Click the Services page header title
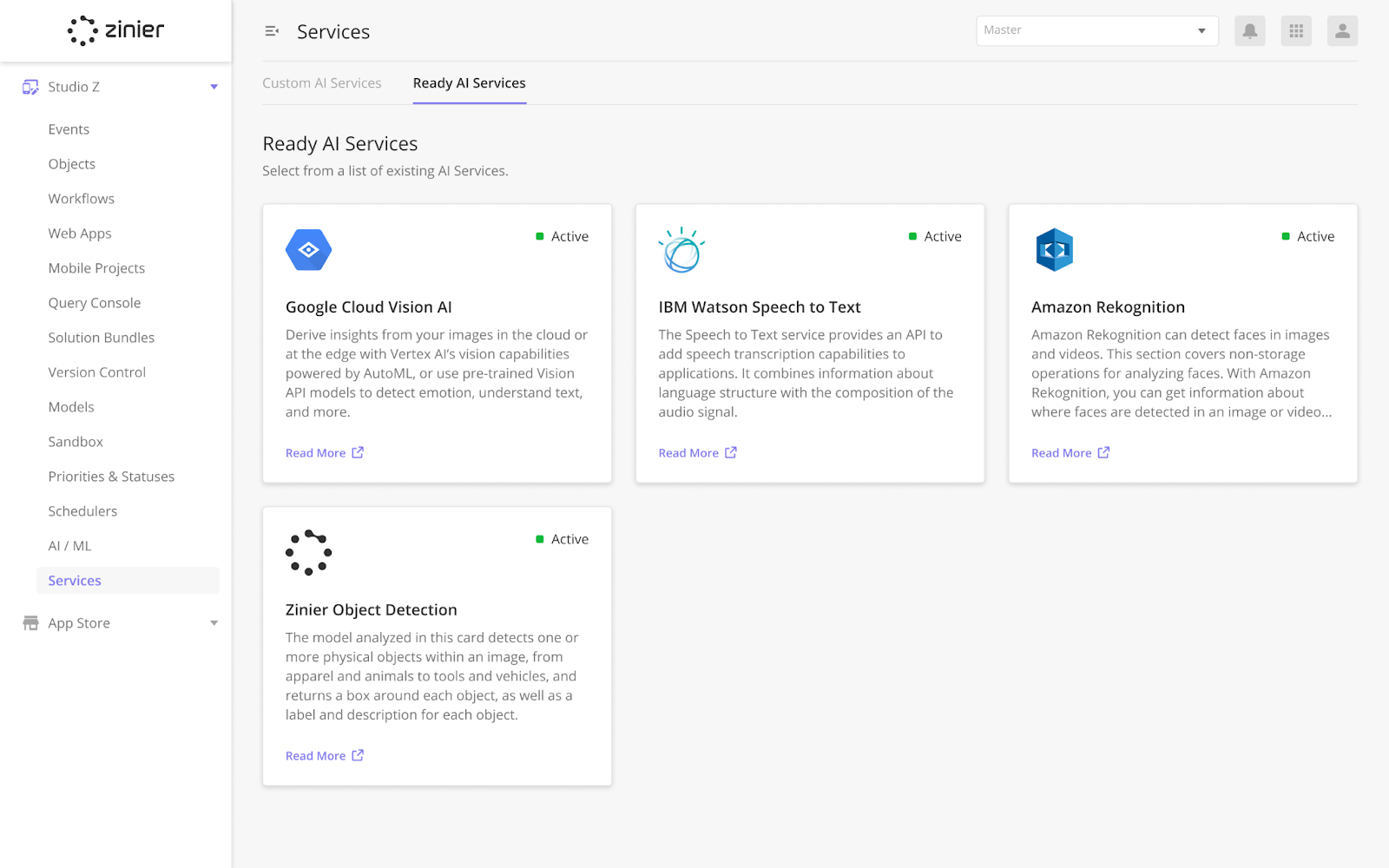1389x868 pixels. point(333,32)
